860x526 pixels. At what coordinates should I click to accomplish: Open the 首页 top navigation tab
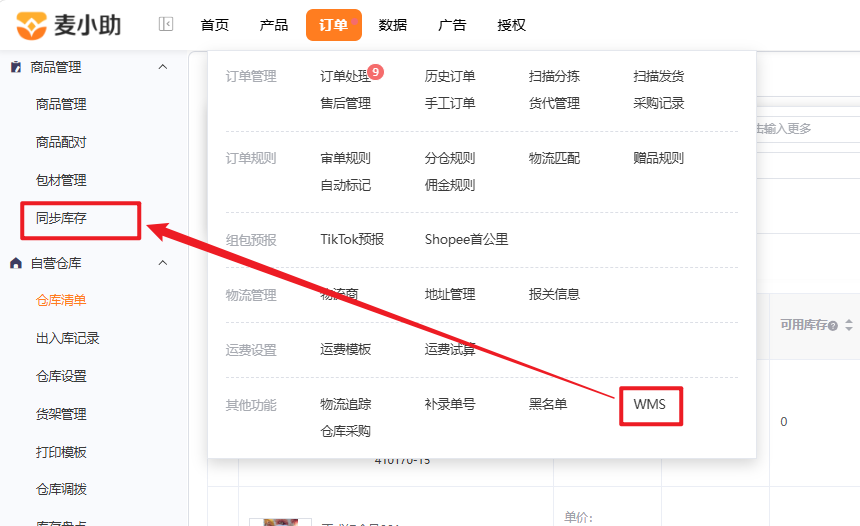[214, 25]
